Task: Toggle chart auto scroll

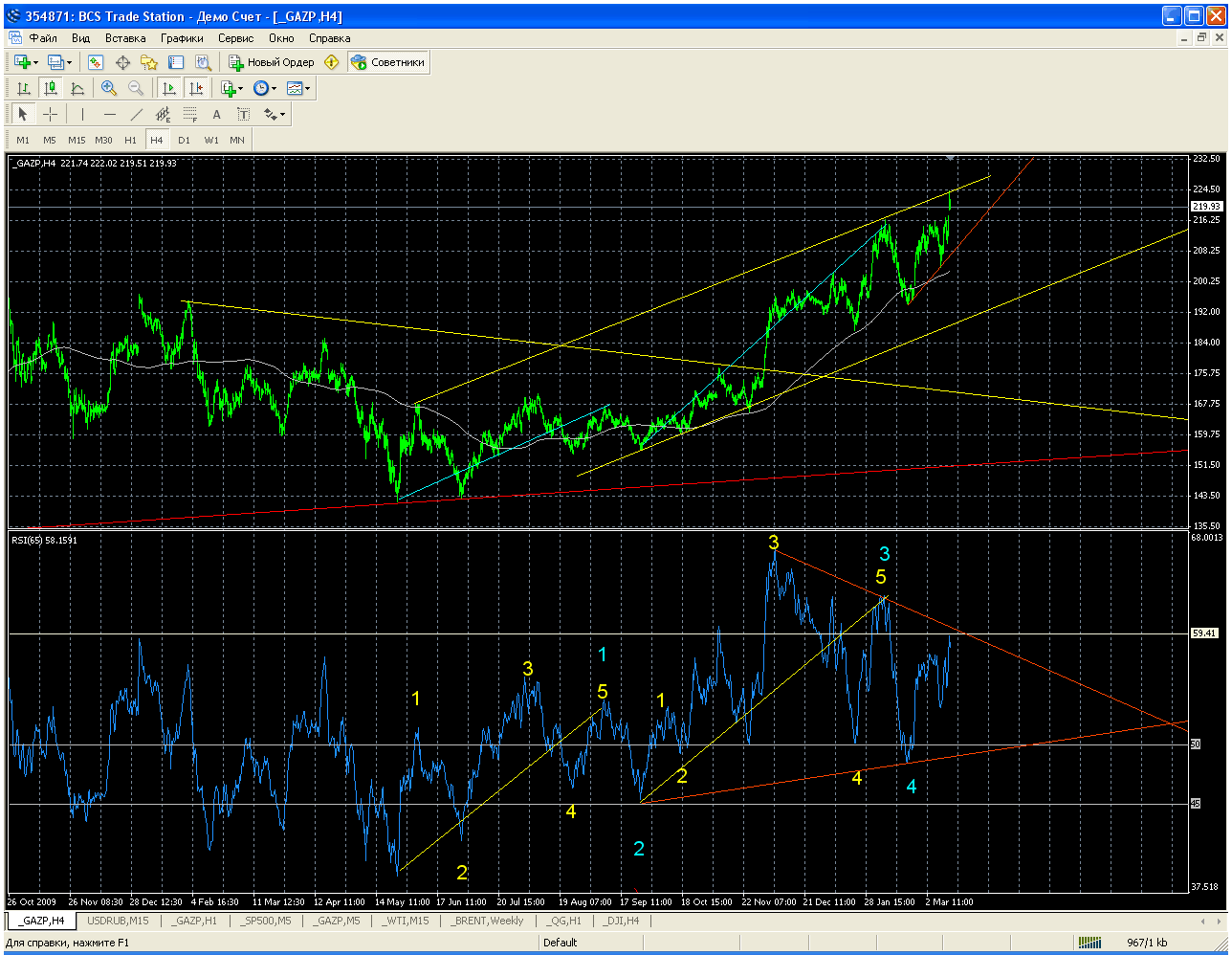Action: (x=169, y=88)
